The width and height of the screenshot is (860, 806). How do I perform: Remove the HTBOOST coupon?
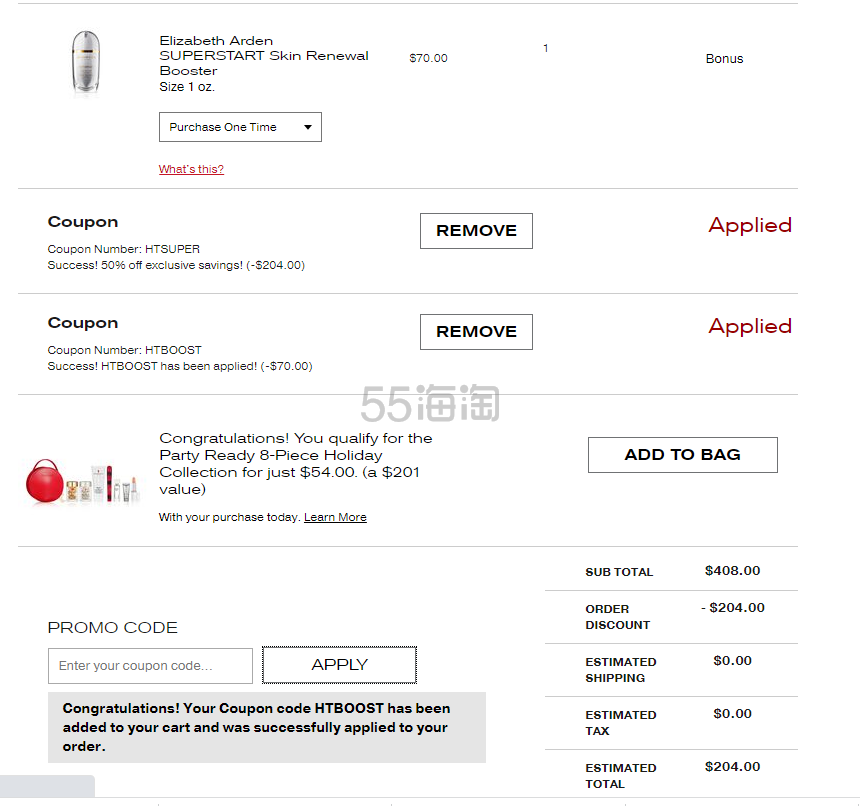coord(476,332)
